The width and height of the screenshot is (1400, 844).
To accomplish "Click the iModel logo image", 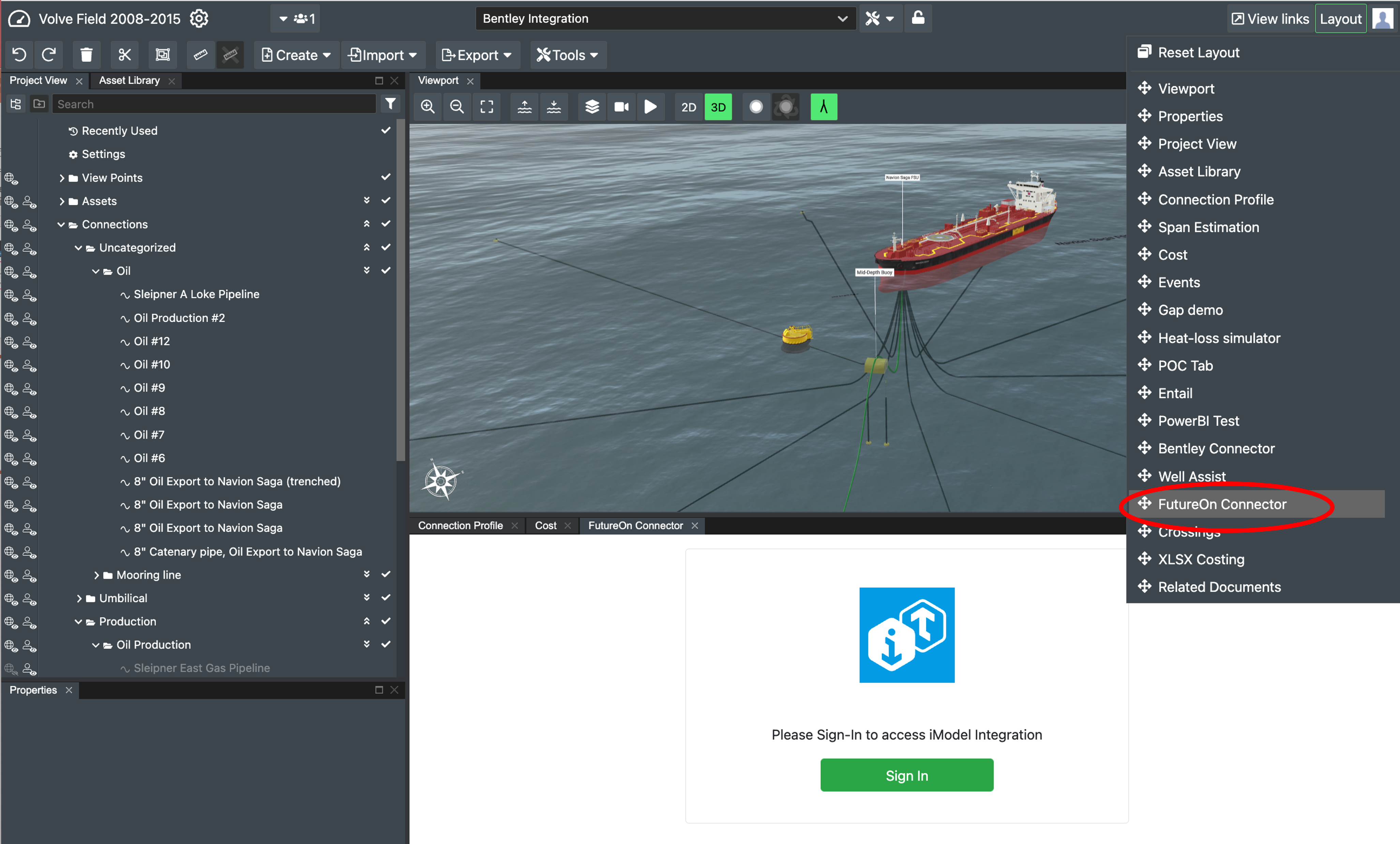I will (907, 635).
